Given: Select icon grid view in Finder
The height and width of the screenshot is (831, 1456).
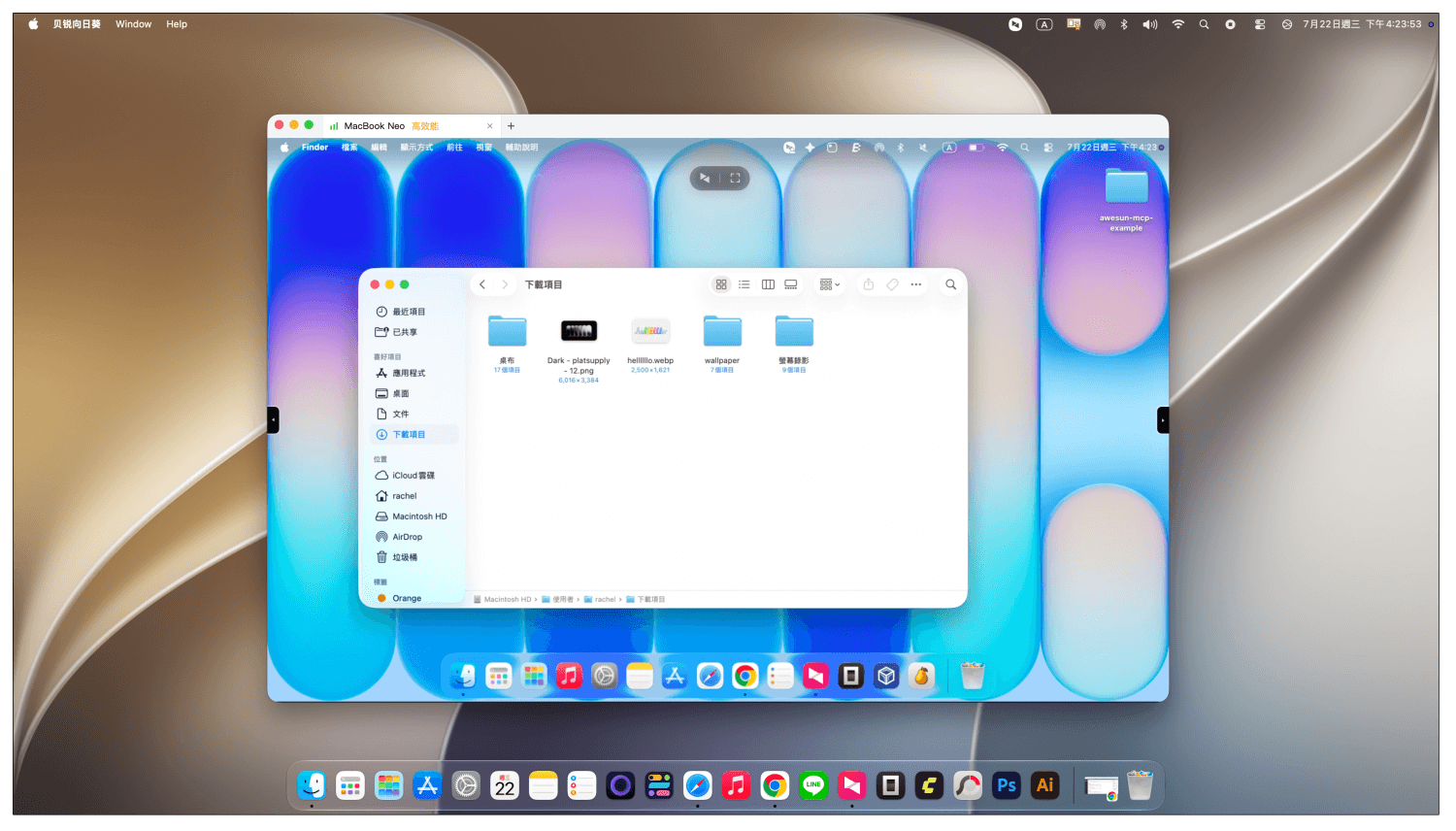Looking at the screenshot, I should coord(721,284).
